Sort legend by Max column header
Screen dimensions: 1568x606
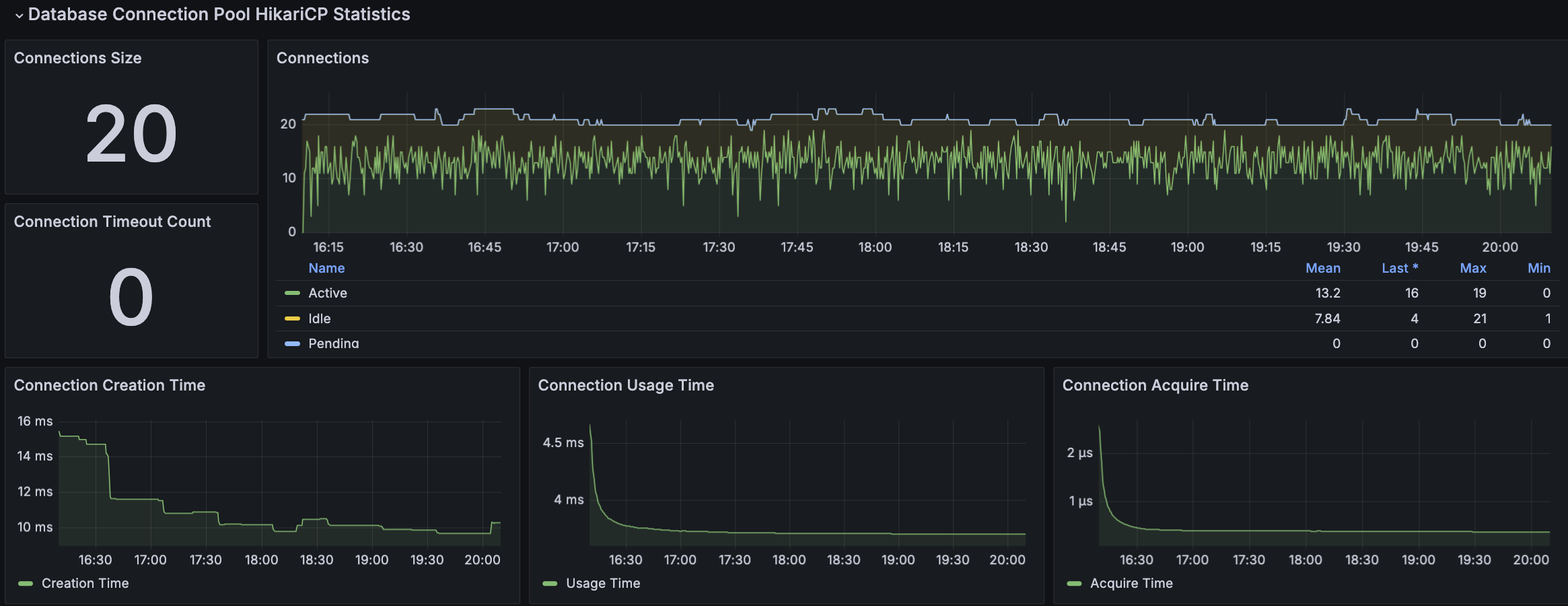pyautogui.click(x=1473, y=268)
